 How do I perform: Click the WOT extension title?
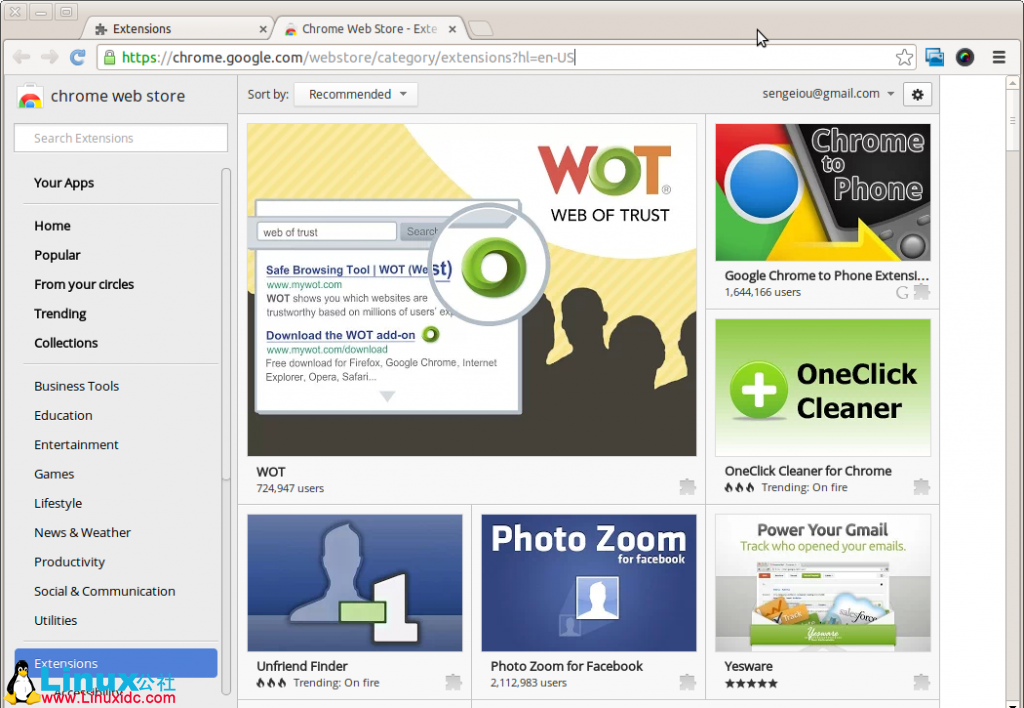[x=271, y=472]
